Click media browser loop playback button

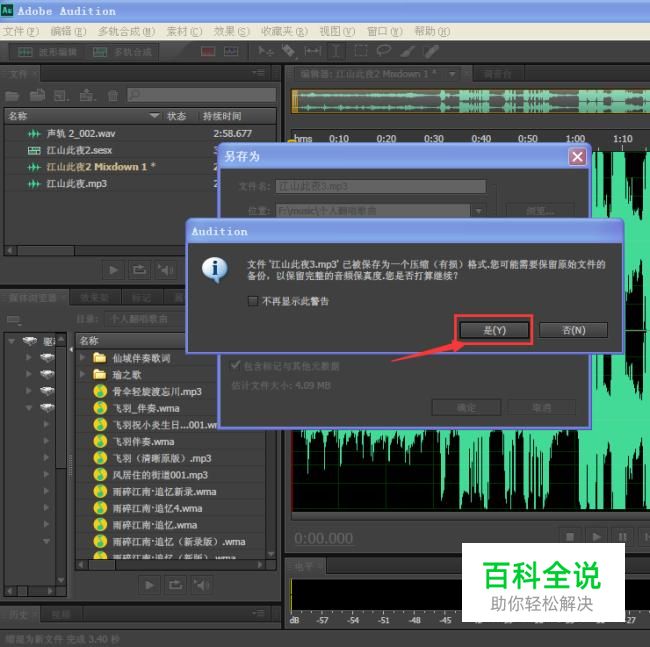[175, 585]
